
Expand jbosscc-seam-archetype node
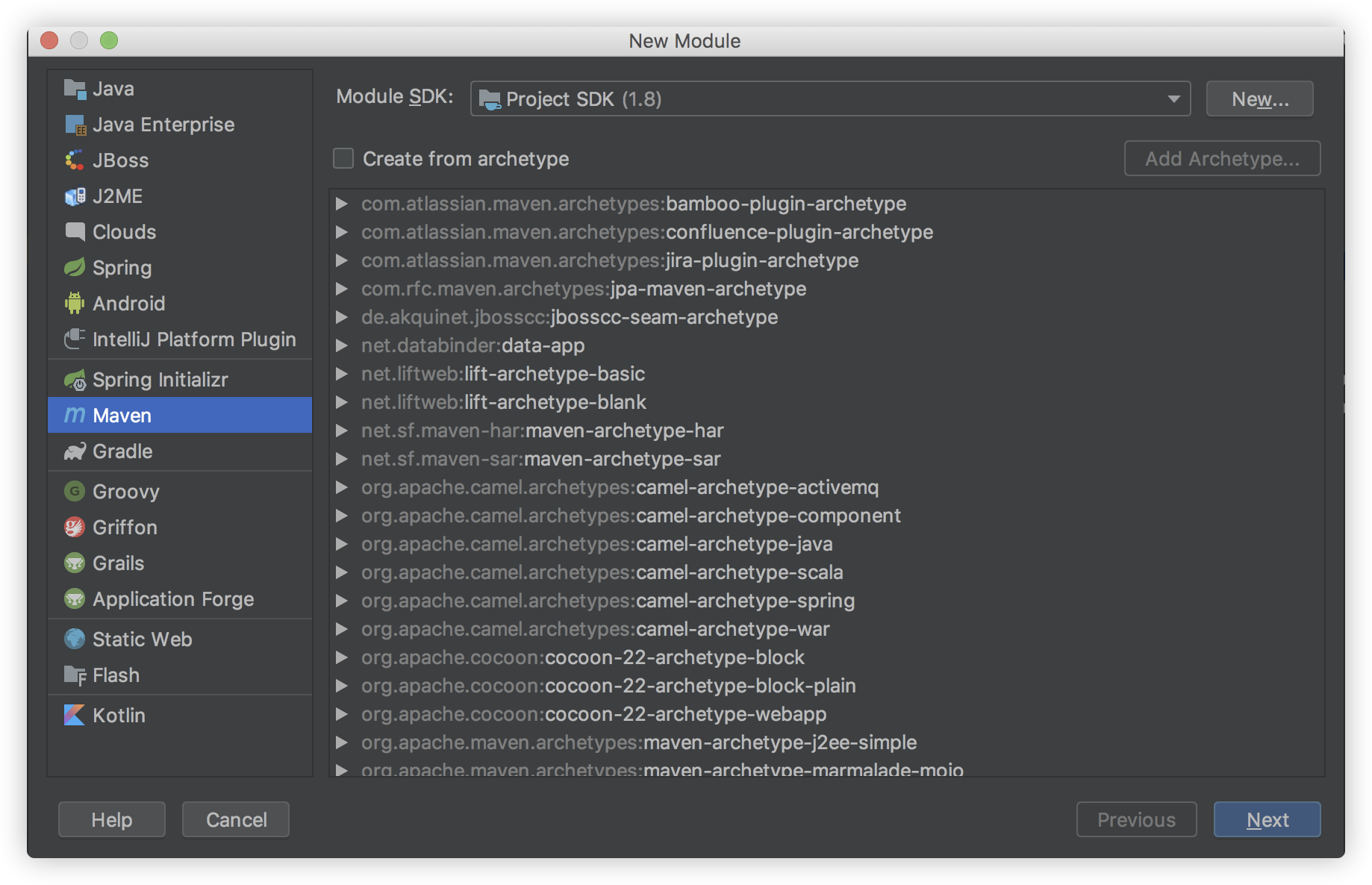tap(342, 317)
